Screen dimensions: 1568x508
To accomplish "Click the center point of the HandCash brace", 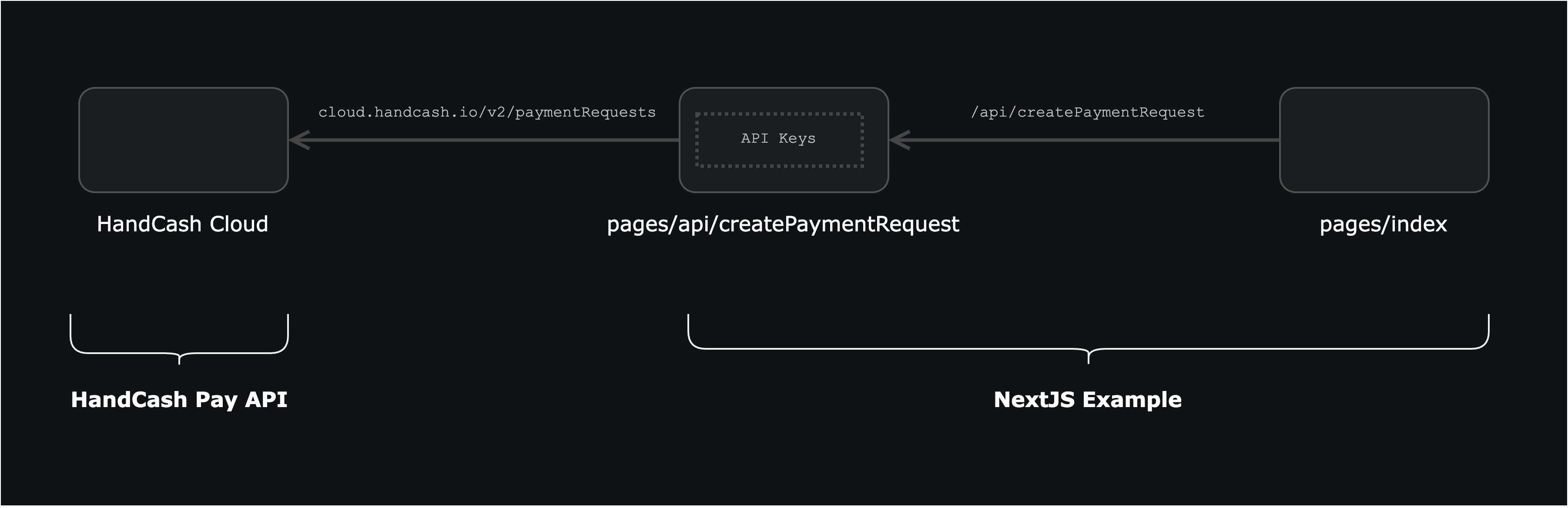I will [x=179, y=360].
